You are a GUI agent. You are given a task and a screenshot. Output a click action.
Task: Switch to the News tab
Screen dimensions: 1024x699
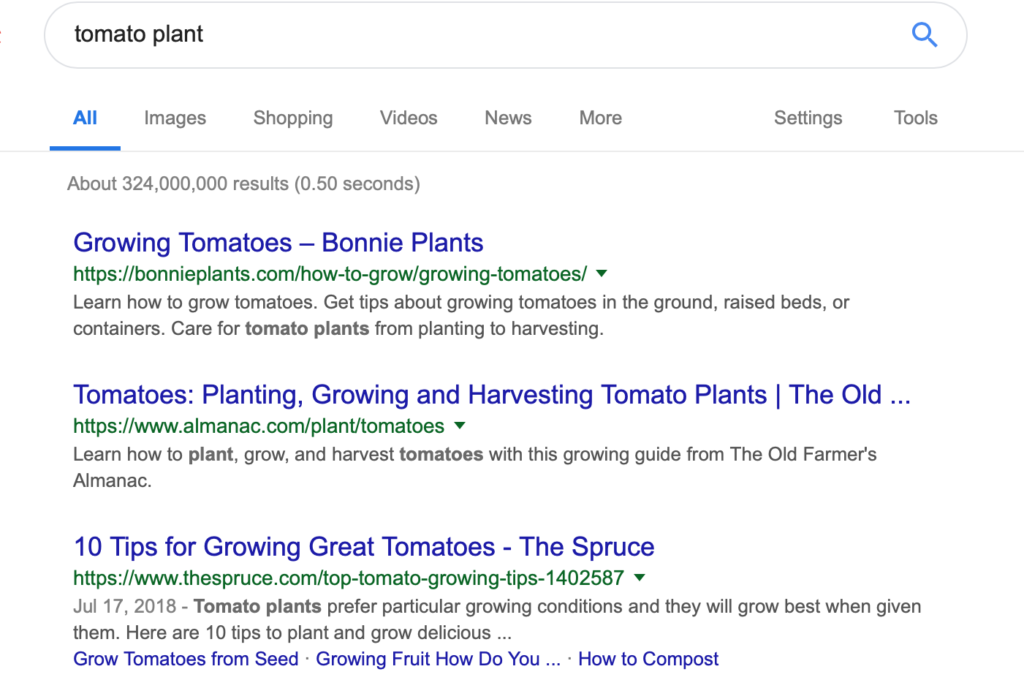pyautogui.click(x=508, y=118)
